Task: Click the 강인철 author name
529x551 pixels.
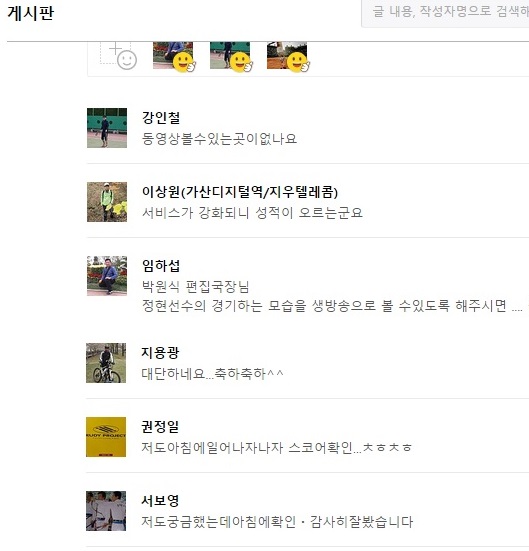Action: click(161, 117)
